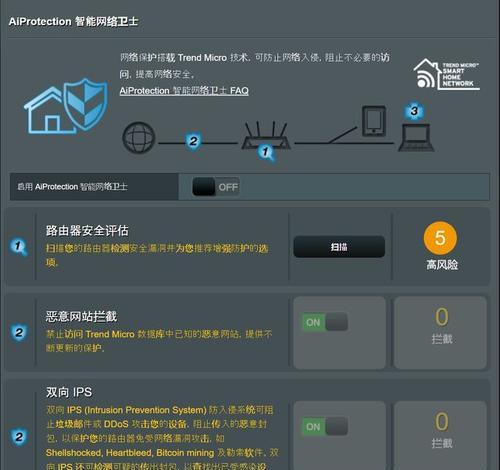Click badge 3 above the laptop

414,111
